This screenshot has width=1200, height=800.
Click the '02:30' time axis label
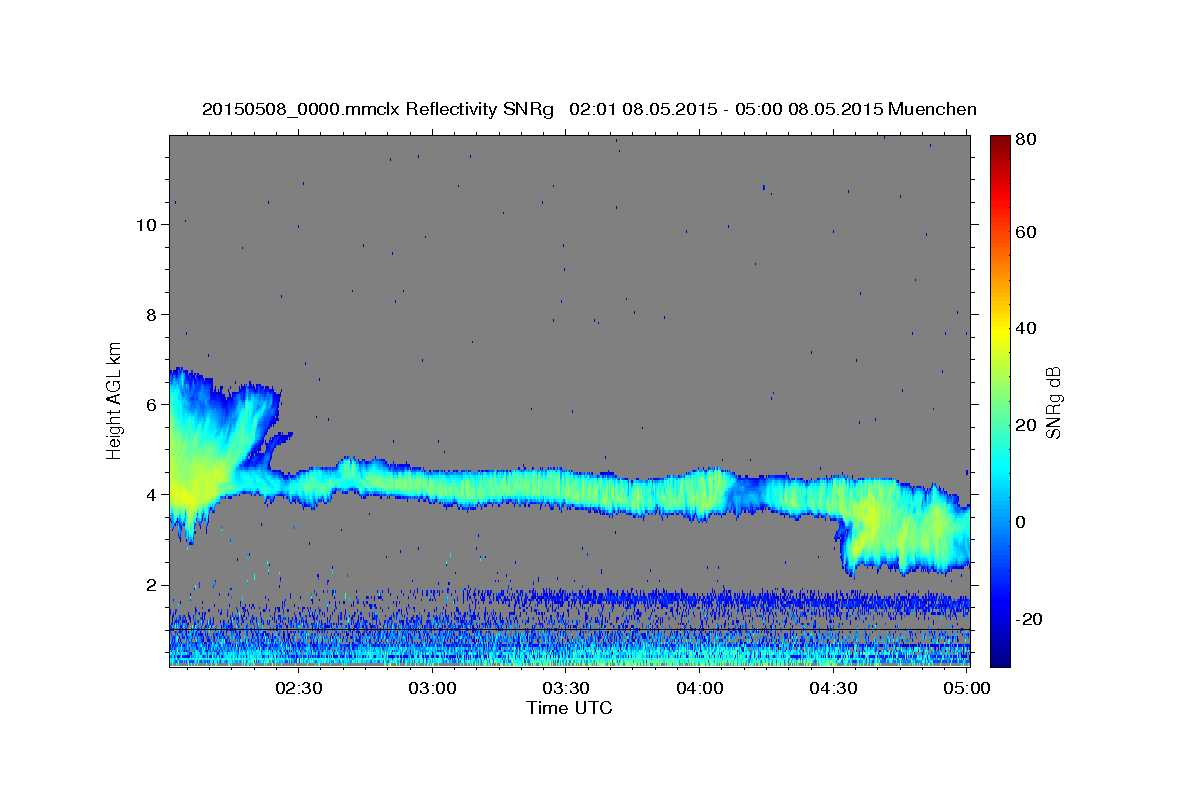299,688
